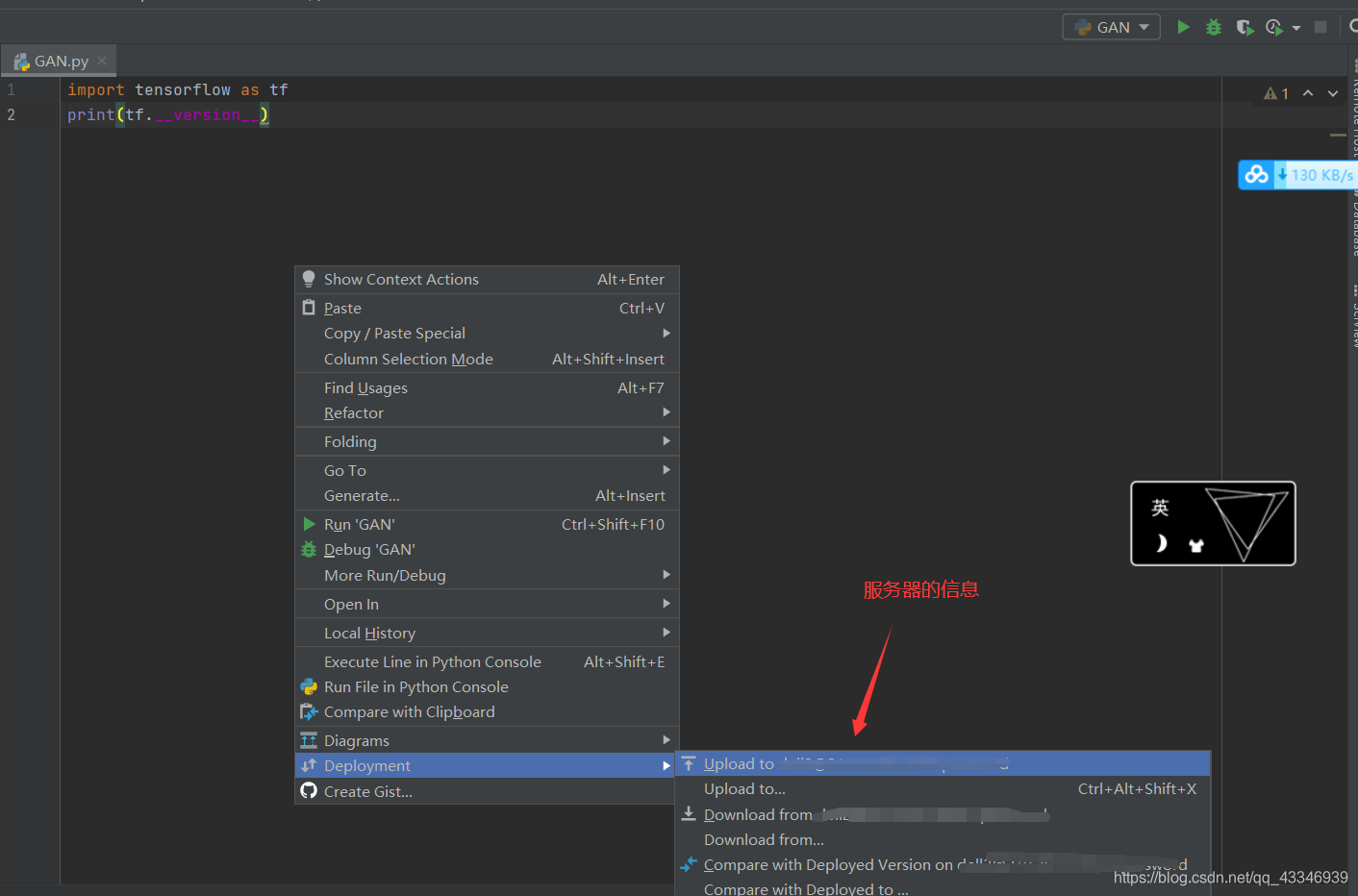
Task: Run the GAN configuration with green play button
Action: pos(1183,27)
